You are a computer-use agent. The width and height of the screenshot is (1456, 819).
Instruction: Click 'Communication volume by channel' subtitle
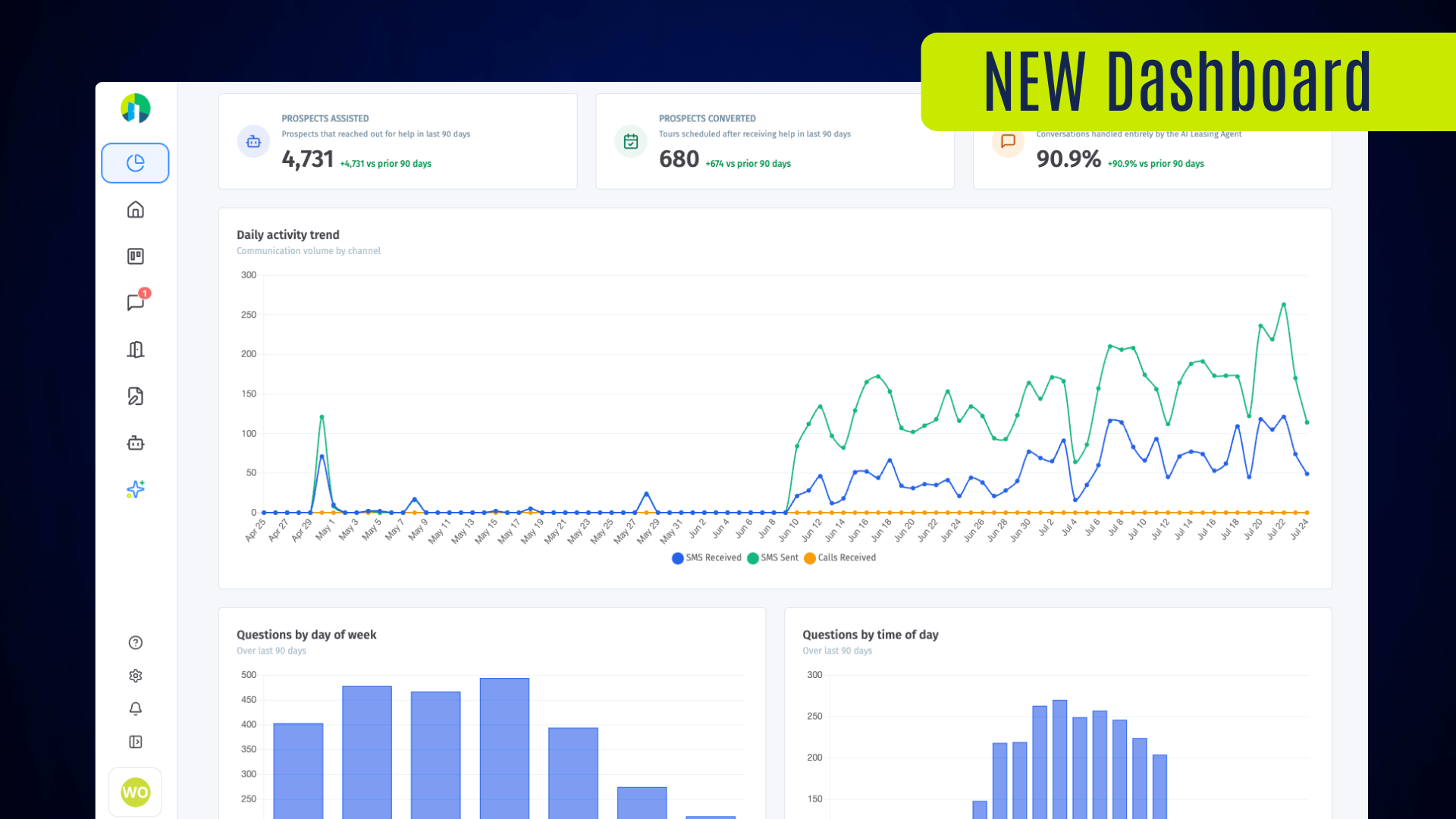pyautogui.click(x=308, y=251)
